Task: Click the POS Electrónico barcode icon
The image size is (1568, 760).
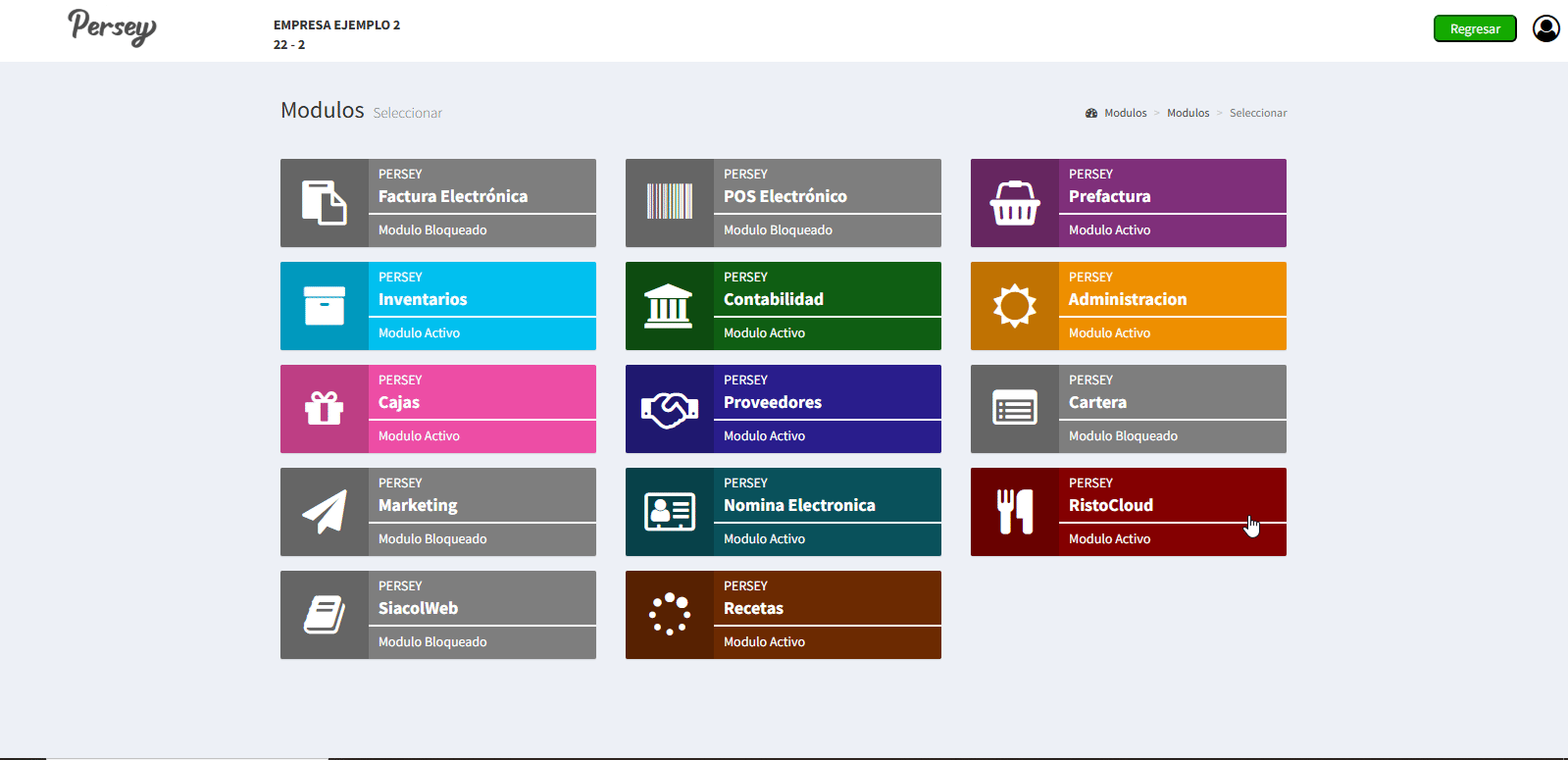Action: coord(669,202)
